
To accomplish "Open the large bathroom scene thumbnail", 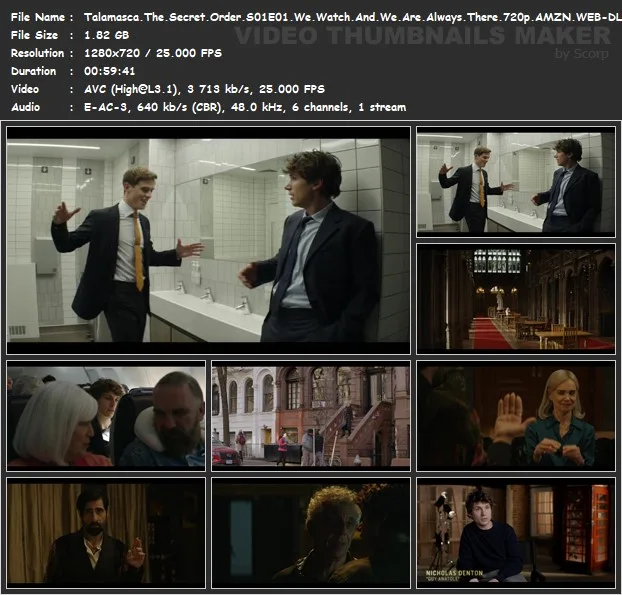I will coord(208,240).
